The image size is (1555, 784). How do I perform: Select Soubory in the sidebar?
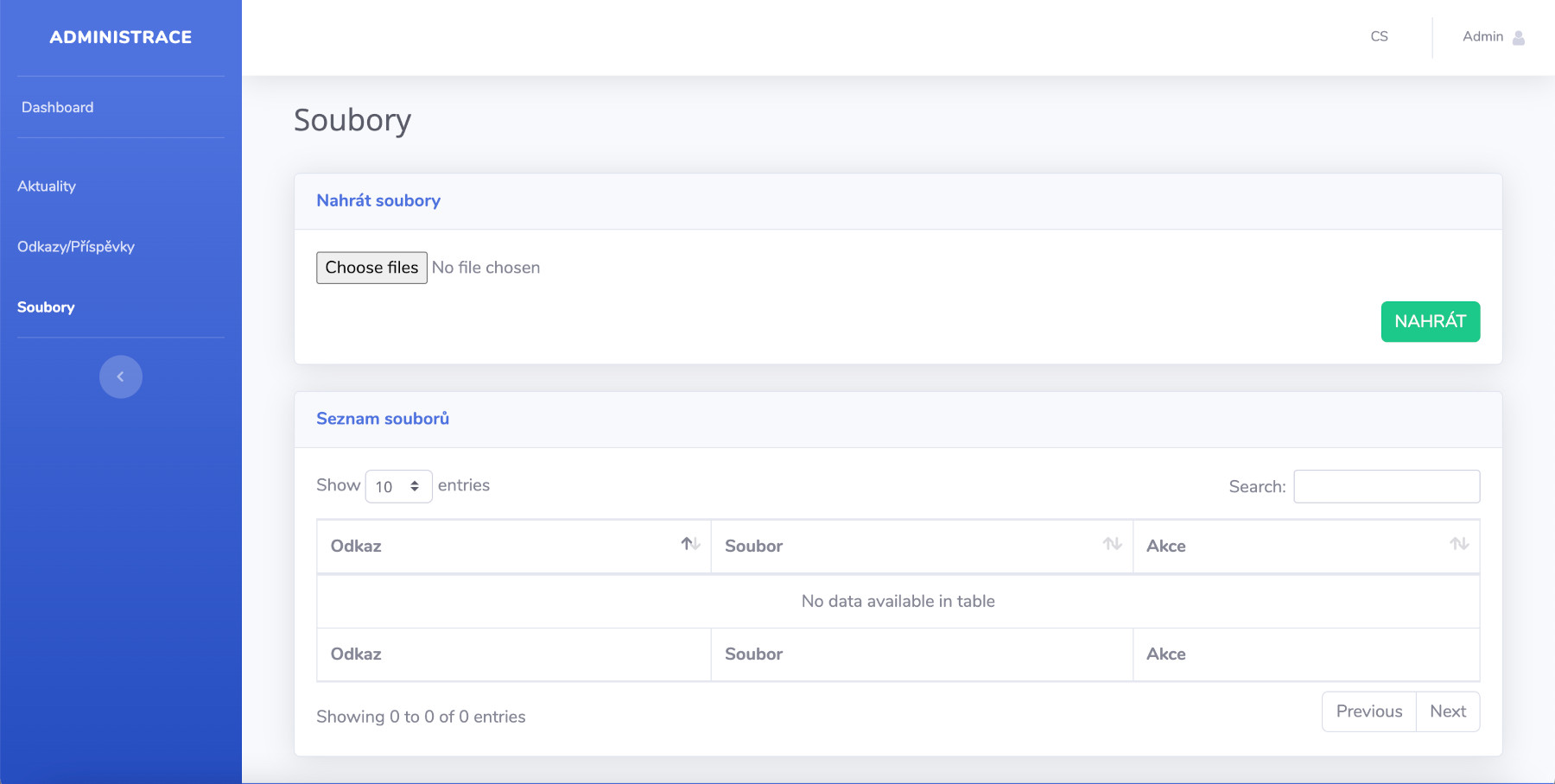click(x=46, y=307)
